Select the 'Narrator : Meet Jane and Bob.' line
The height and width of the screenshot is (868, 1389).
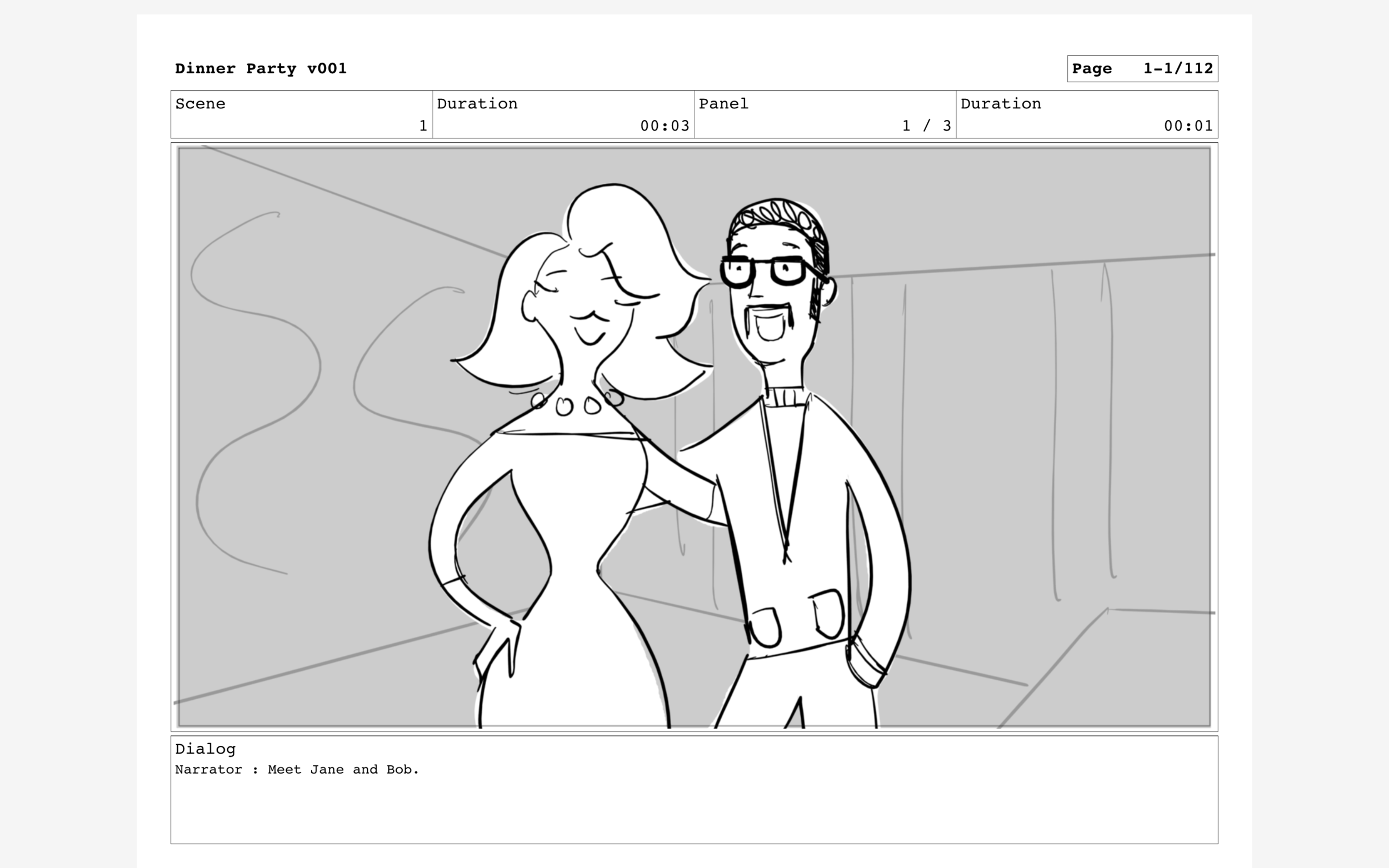tap(297, 769)
